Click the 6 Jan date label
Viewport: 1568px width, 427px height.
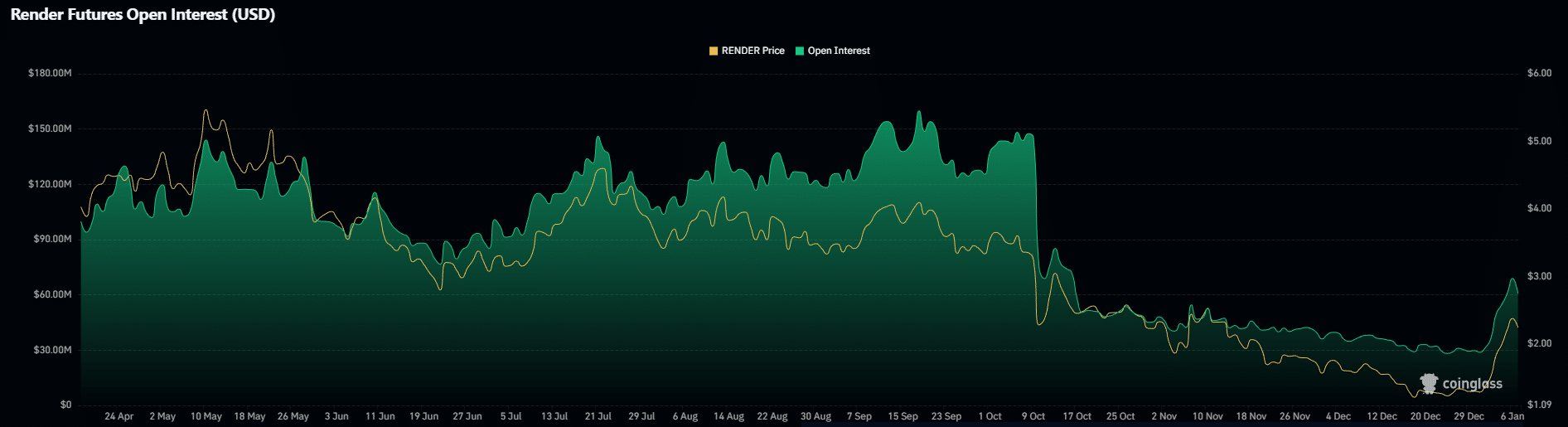1512,416
